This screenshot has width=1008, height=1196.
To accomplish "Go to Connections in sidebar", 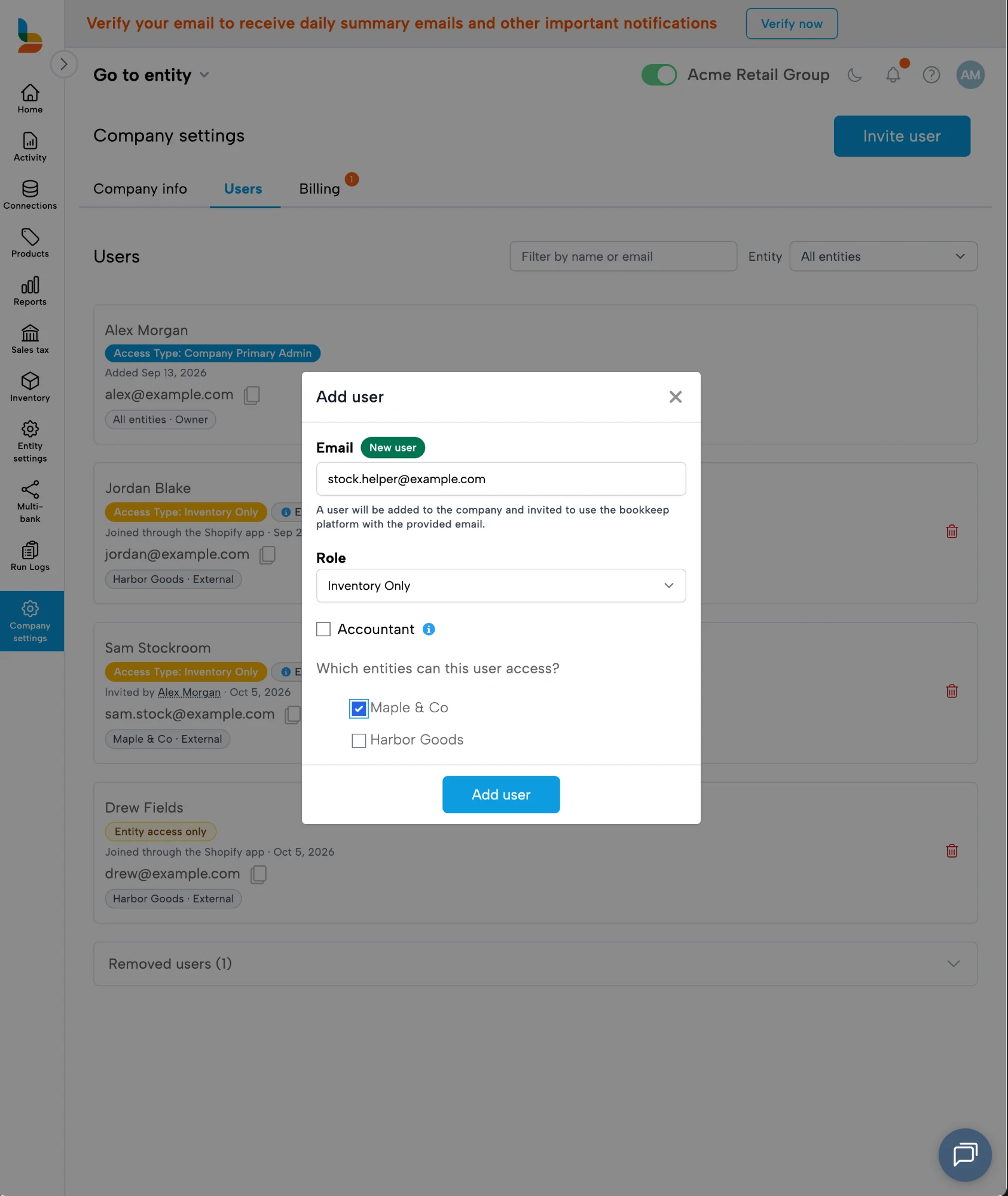I will point(30,195).
